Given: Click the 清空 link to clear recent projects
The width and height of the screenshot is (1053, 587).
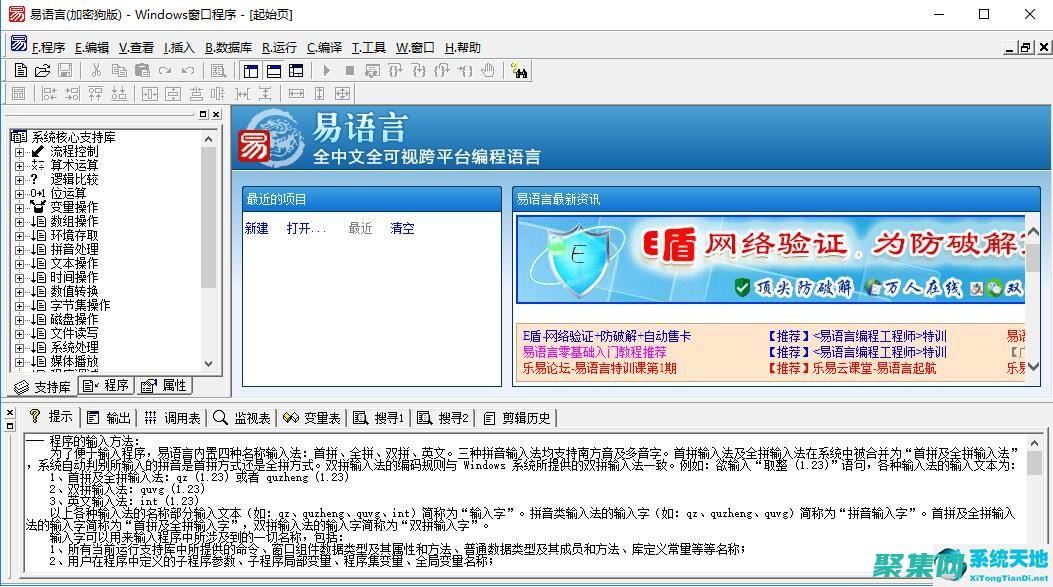Looking at the screenshot, I should [x=402, y=228].
